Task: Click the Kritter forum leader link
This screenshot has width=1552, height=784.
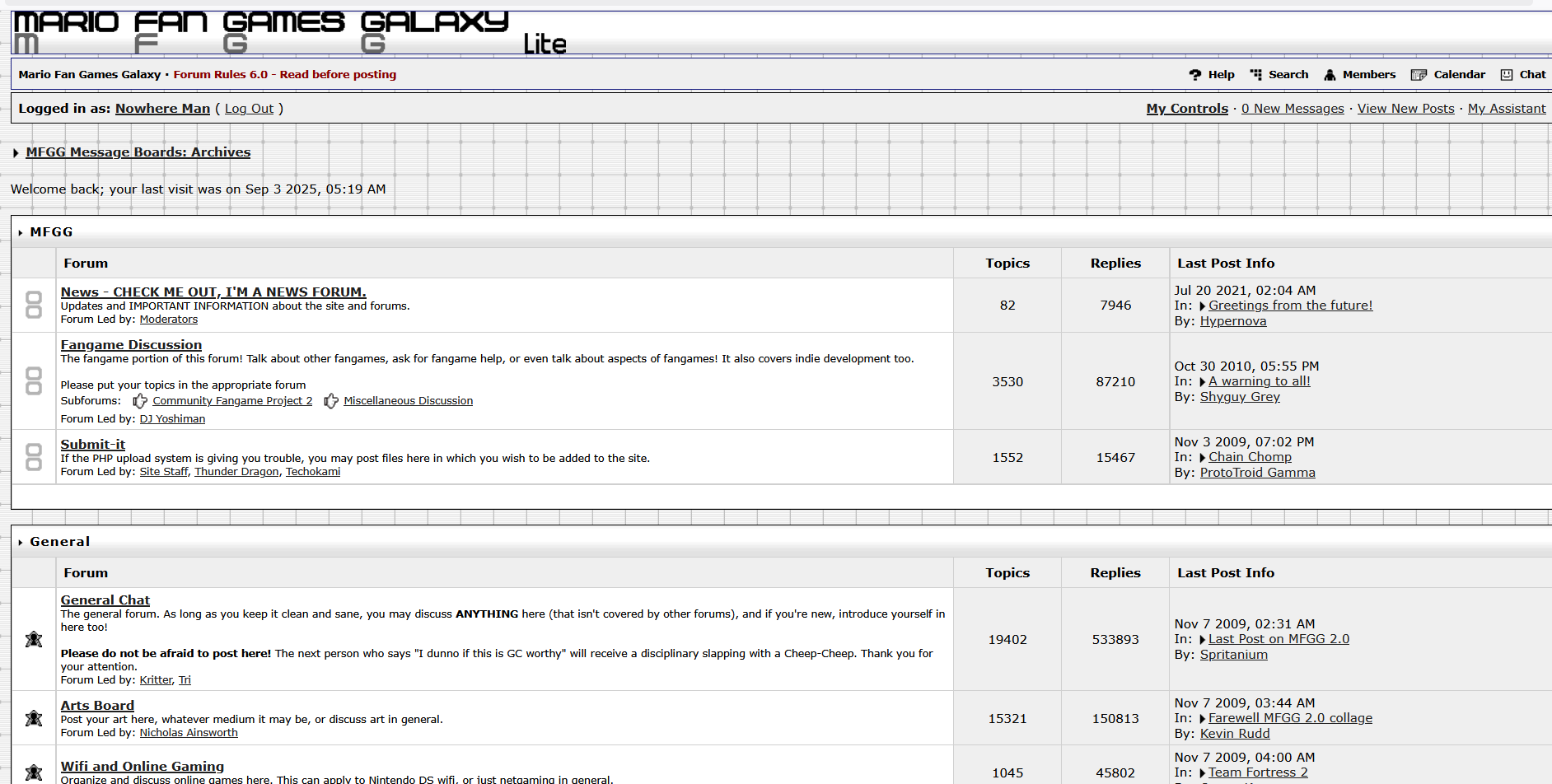Action: click(x=156, y=680)
